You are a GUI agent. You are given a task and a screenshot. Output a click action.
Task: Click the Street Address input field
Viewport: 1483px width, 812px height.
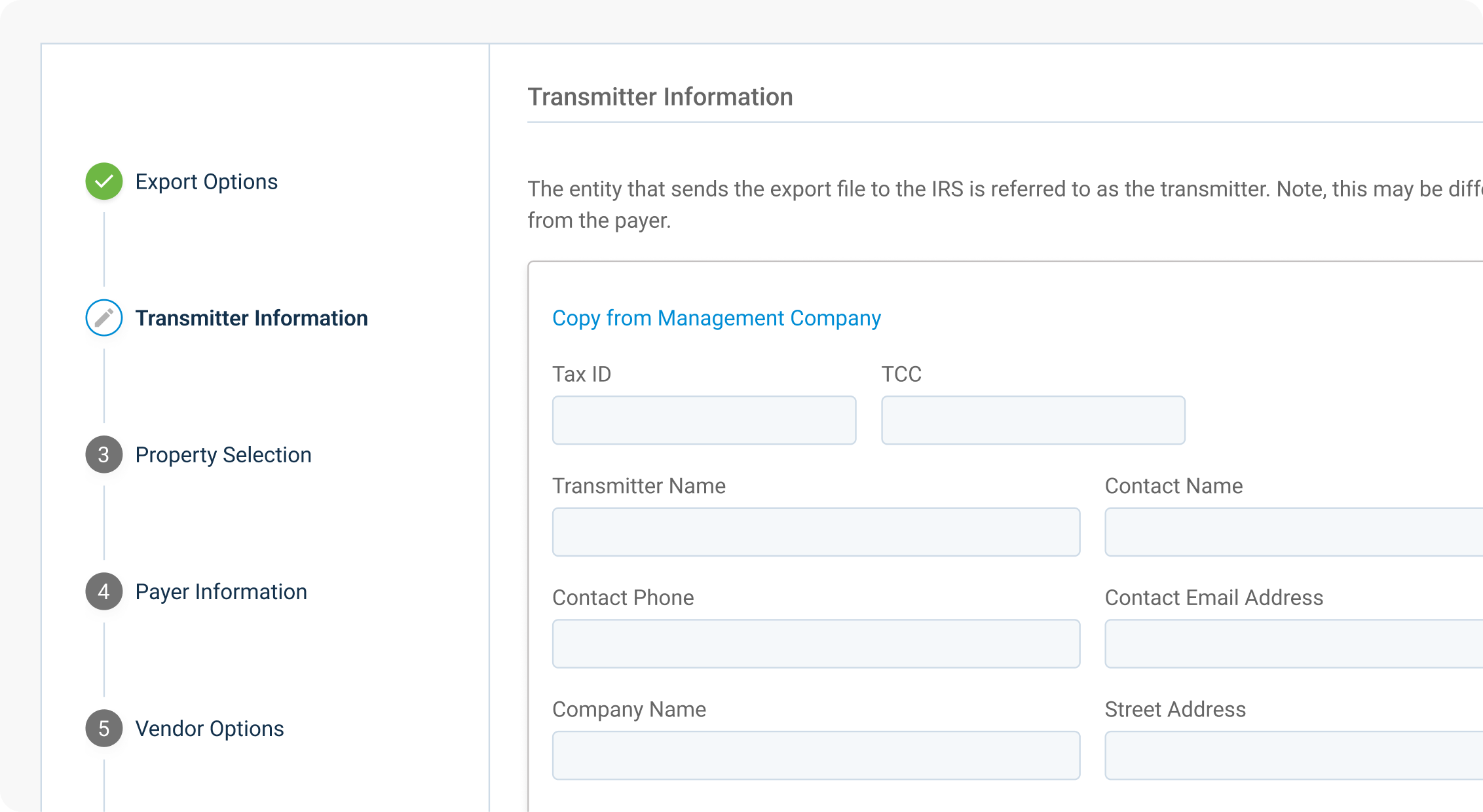(x=1294, y=756)
